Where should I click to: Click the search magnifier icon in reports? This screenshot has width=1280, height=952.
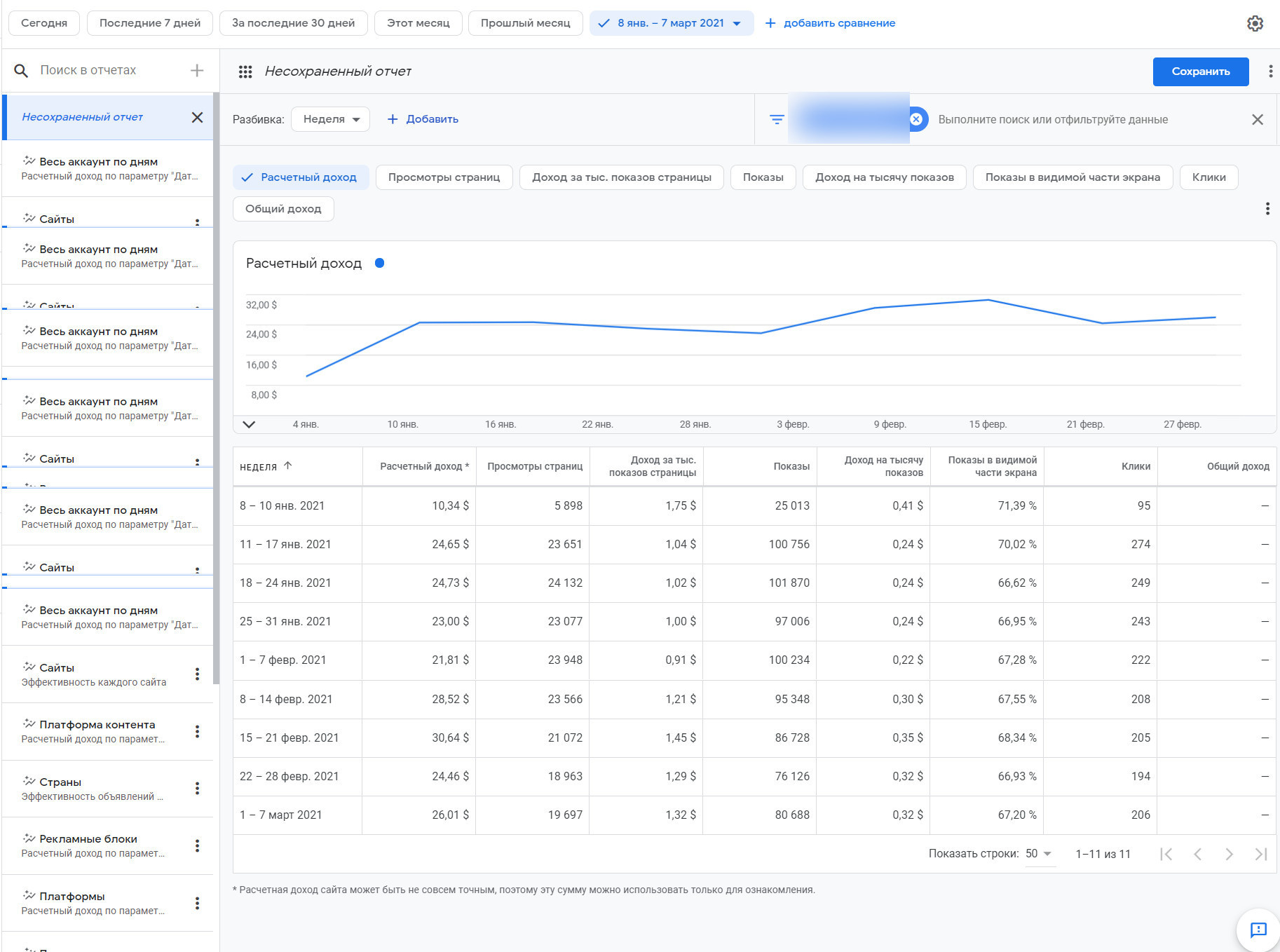coord(21,71)
